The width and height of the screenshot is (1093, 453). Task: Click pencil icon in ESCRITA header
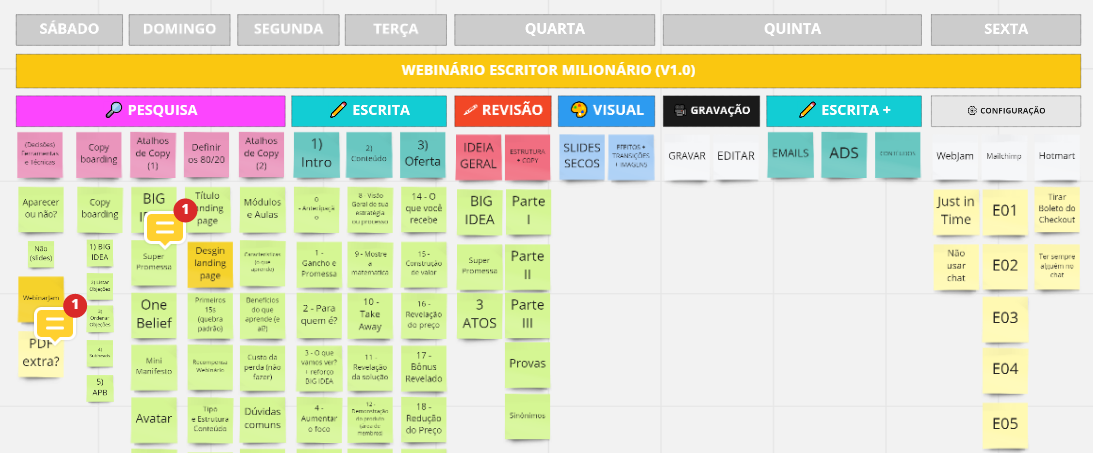tap(338, 111)
